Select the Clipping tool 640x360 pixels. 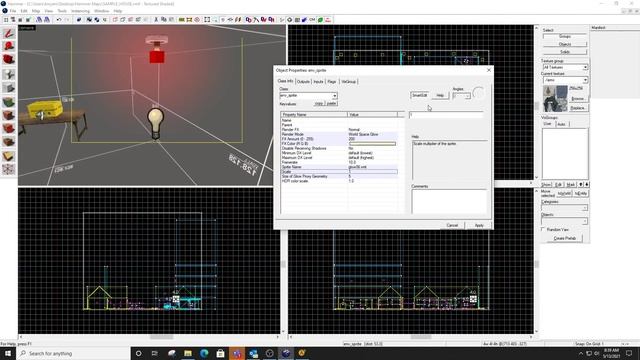[x=9, y=156]
